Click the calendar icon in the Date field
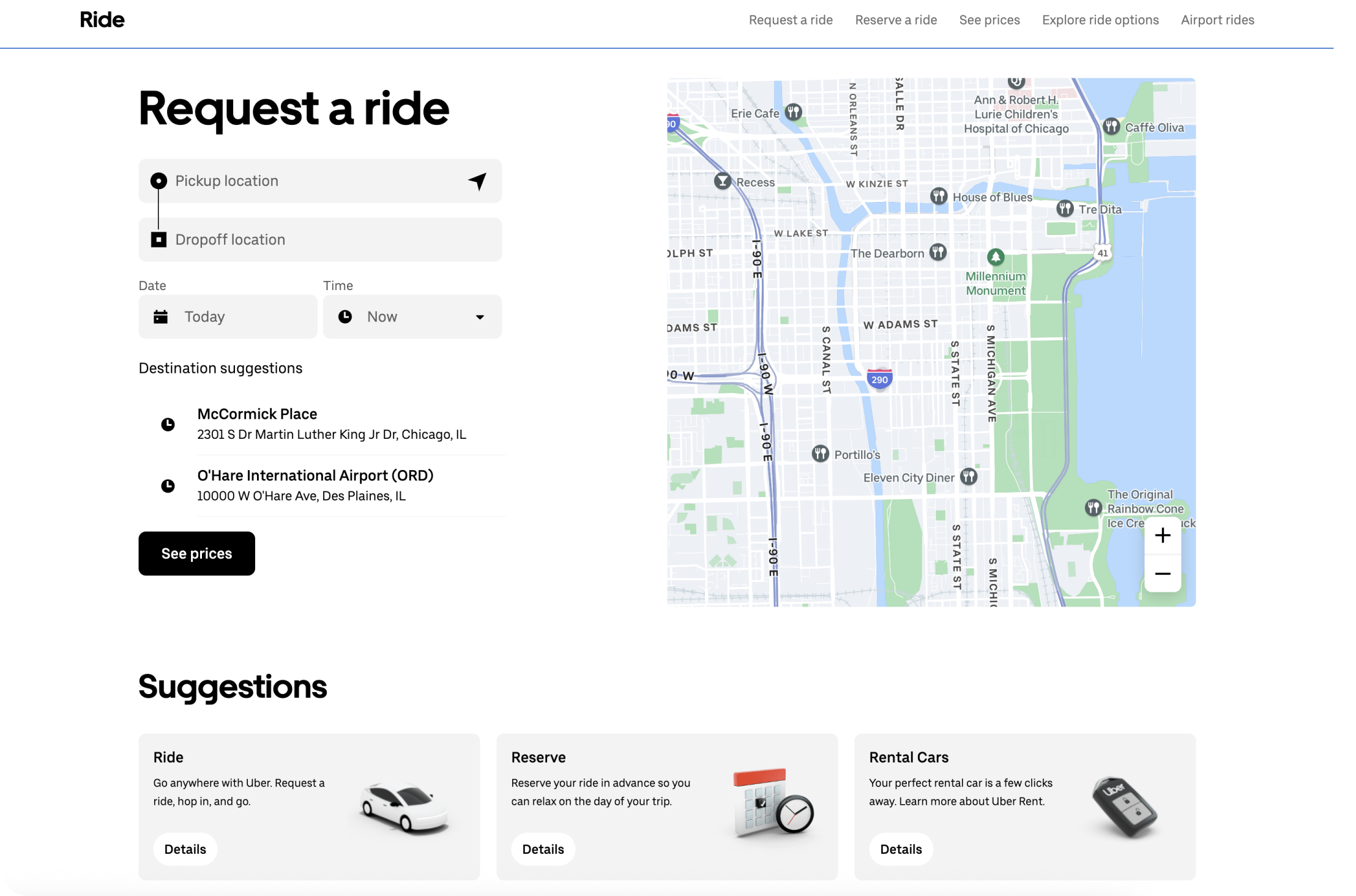Viewport: 1356px width, 896px height. pyautogui.click(x=161, y=316)
